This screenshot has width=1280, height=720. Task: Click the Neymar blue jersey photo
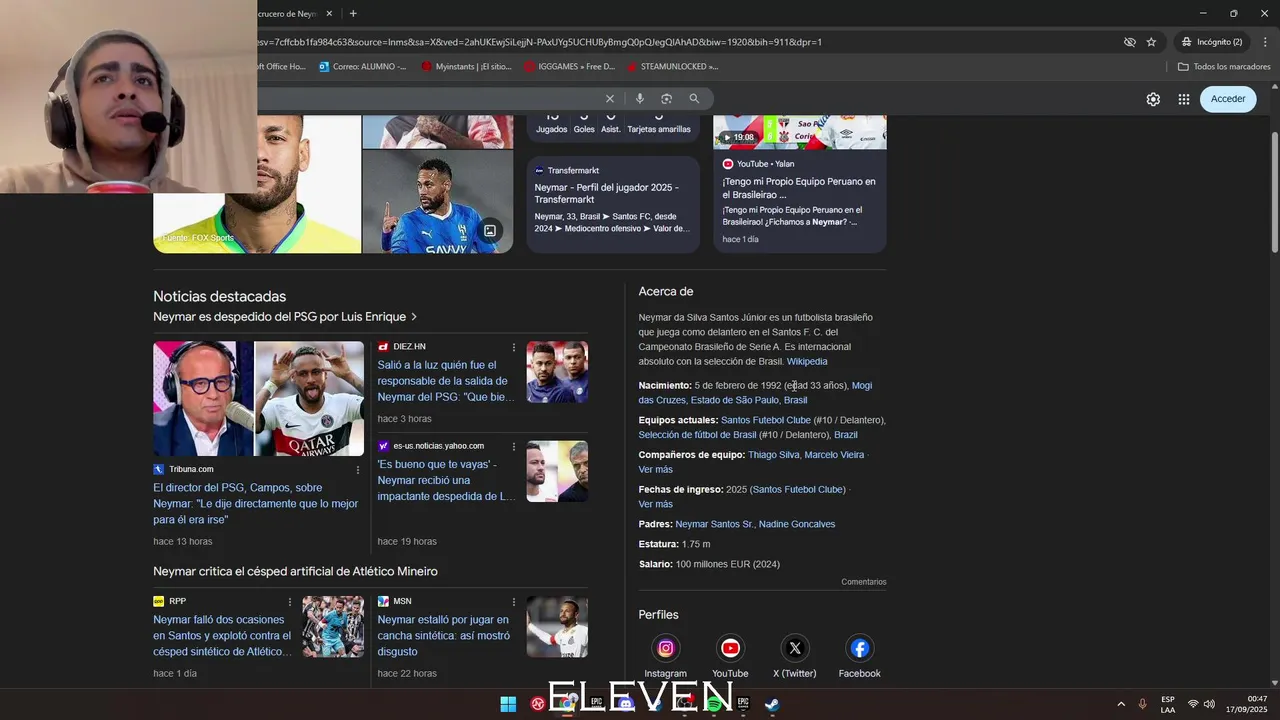coord(438,202)
